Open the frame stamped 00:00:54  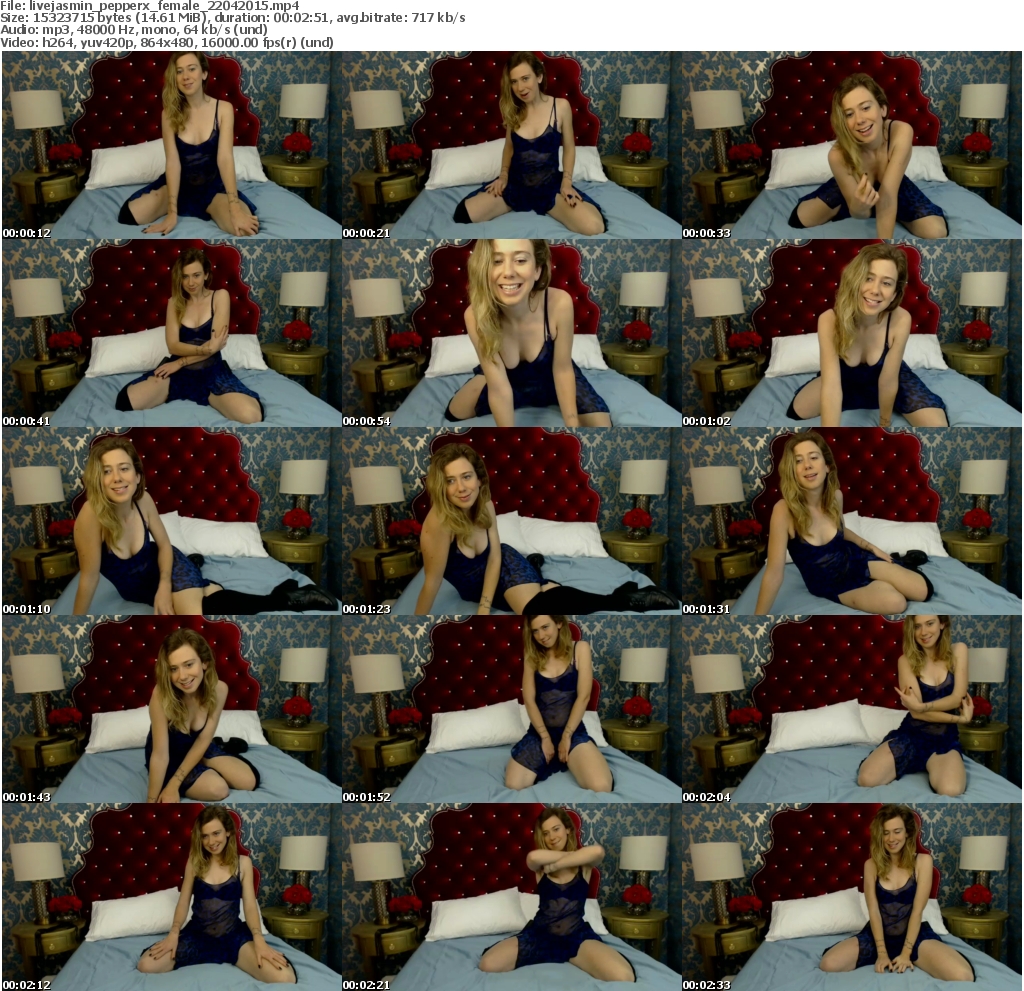[x=511, y=333]
